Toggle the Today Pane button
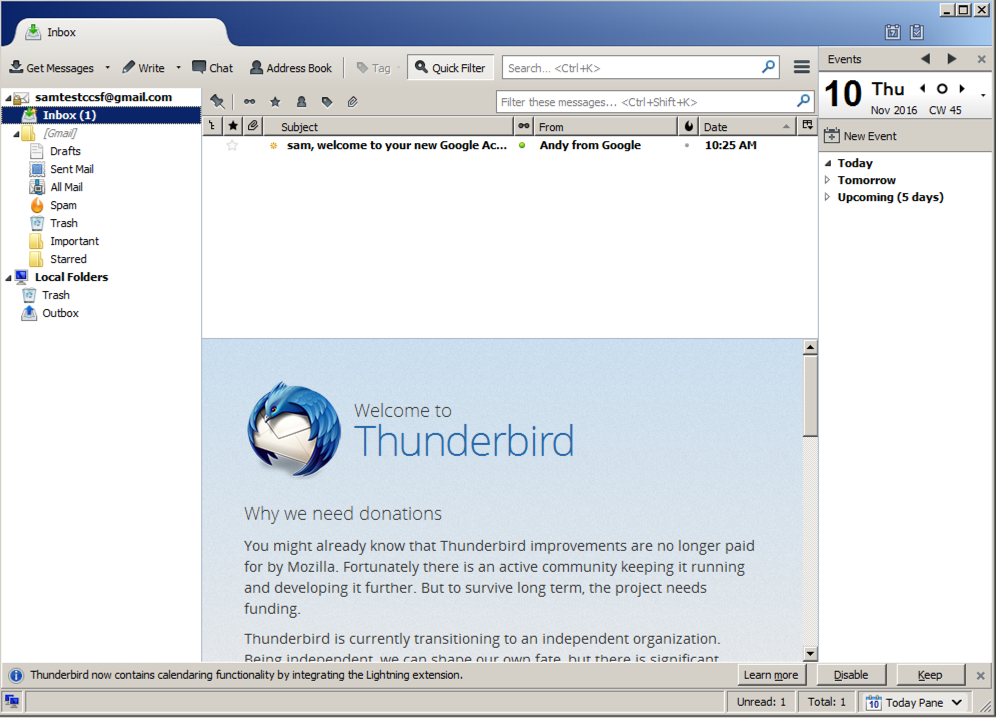Viewport: 996px width, 718px height. (x=913, y=702)
